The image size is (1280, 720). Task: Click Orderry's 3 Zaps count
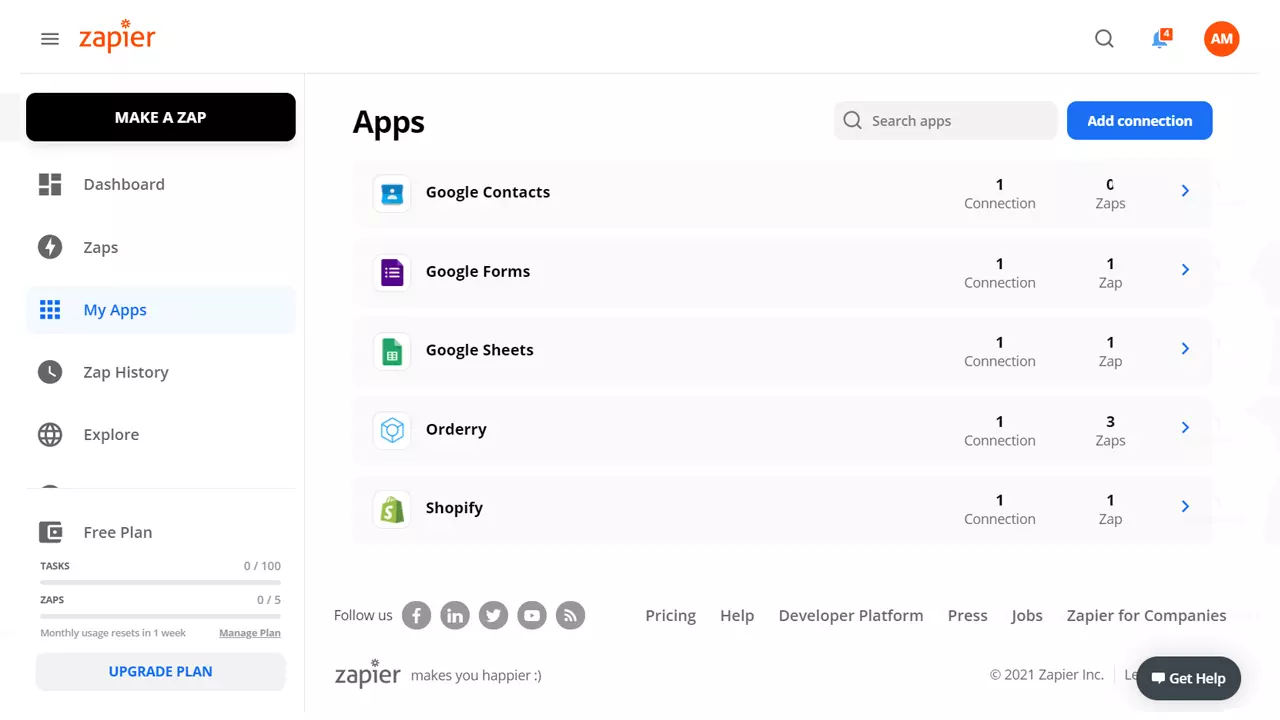(x=1110, y=430)
